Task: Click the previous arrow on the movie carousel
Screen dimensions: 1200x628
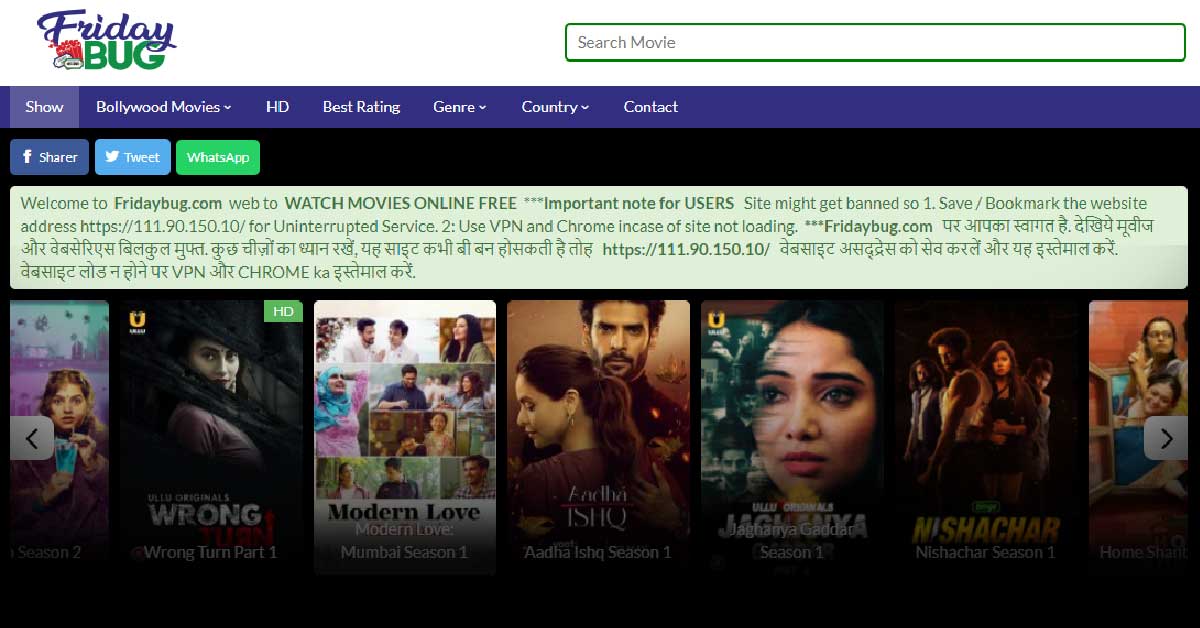Action: click(32, 438)
